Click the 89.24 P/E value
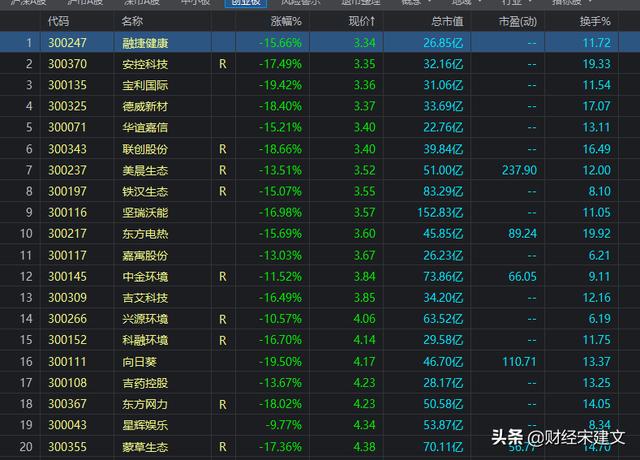This screenshot has width=640, height=460. pos(522,234)
